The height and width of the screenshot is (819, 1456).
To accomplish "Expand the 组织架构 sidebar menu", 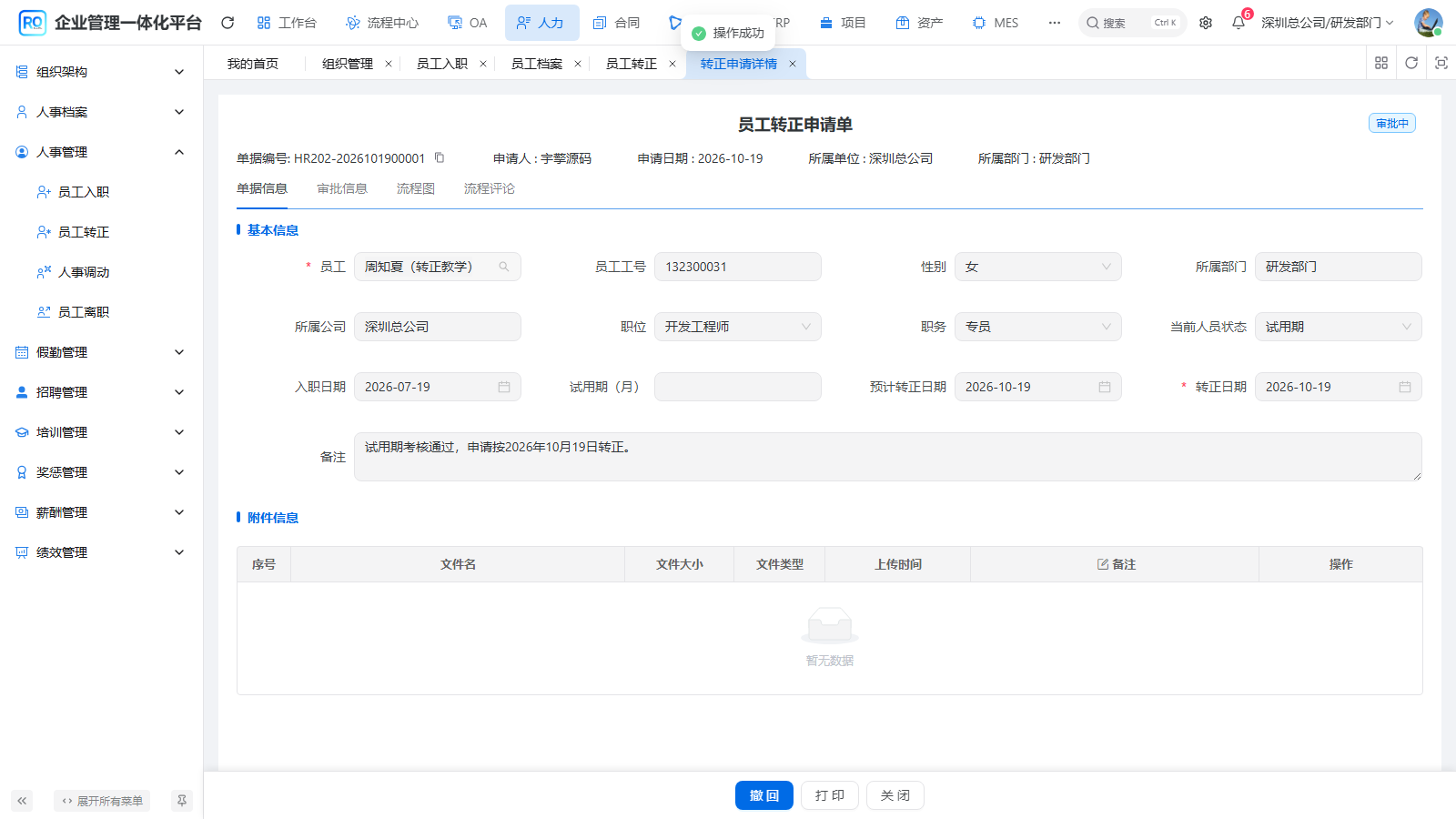I will click(x=101, y=72).
